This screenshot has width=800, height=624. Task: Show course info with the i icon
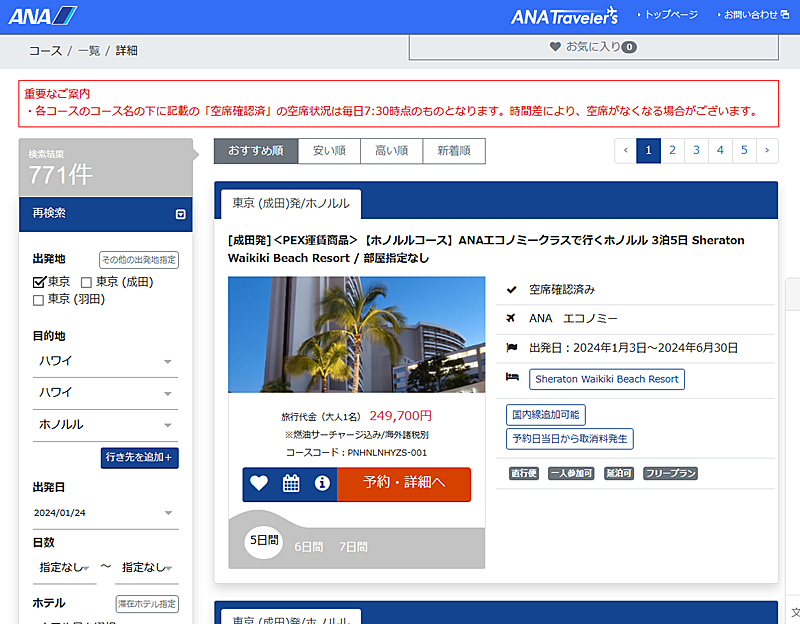(322, 483)
